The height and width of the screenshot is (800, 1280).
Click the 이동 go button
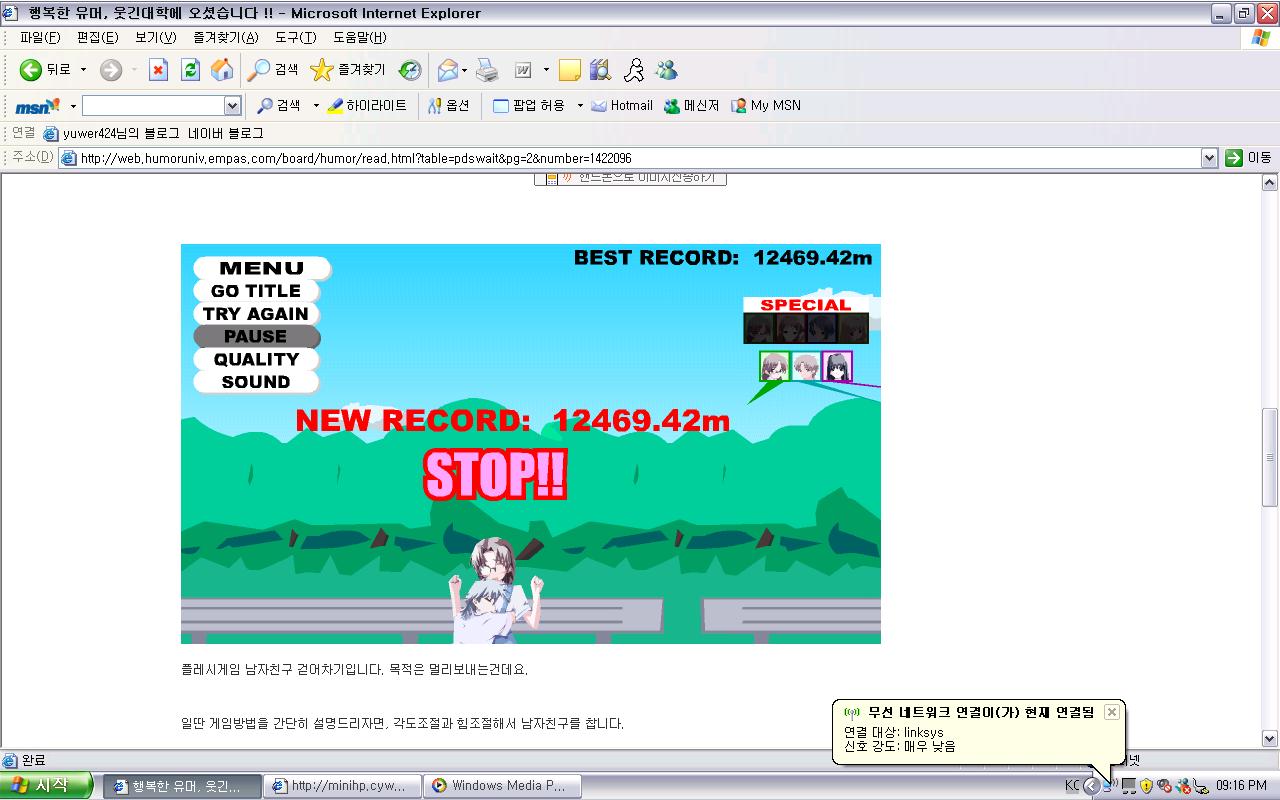coord(1248,158)
